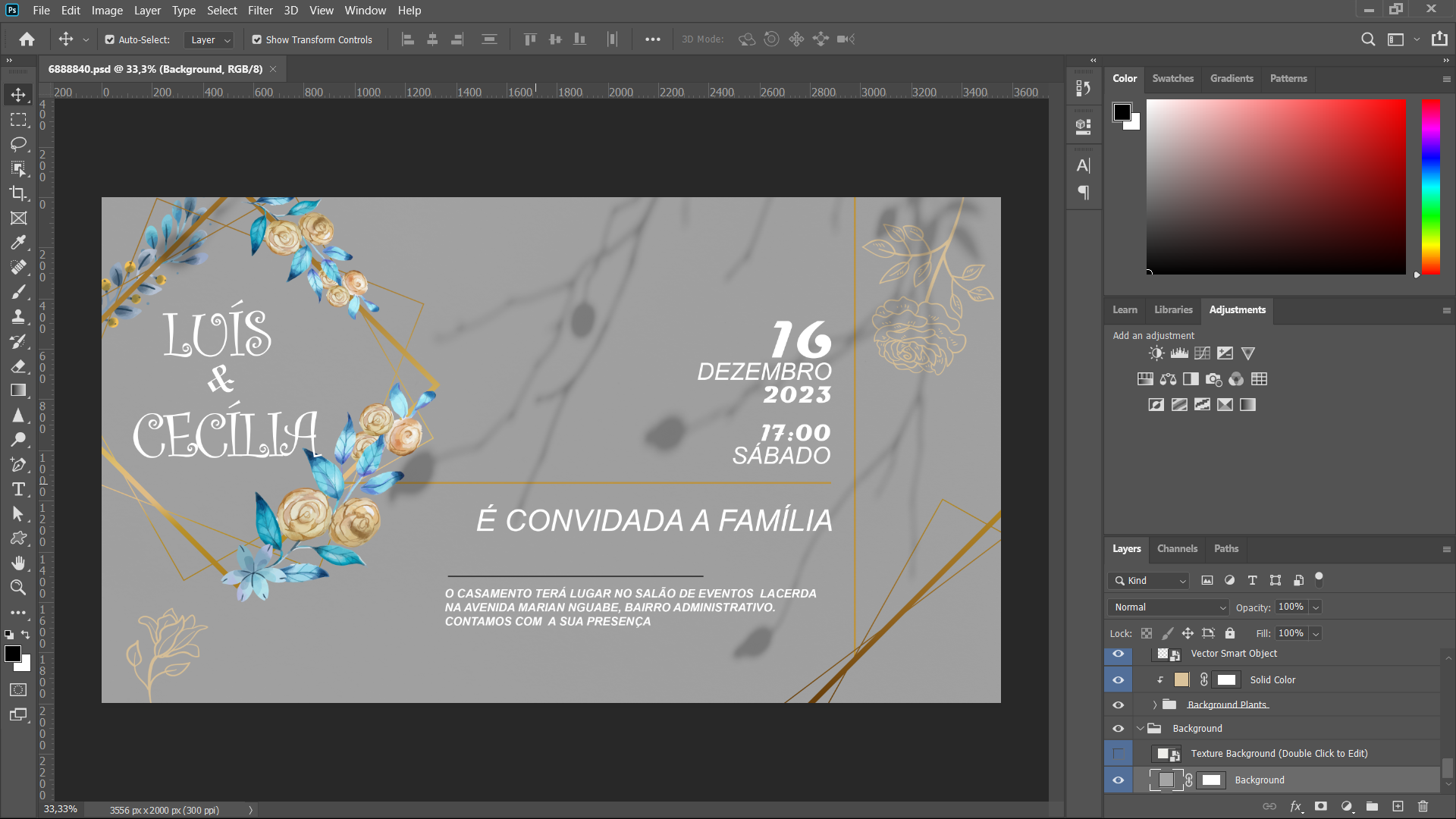Viewport: 1456px width, 819px height.
Task: Toggle the Auto-Select checkbox
Action: [x=110, y=39]
